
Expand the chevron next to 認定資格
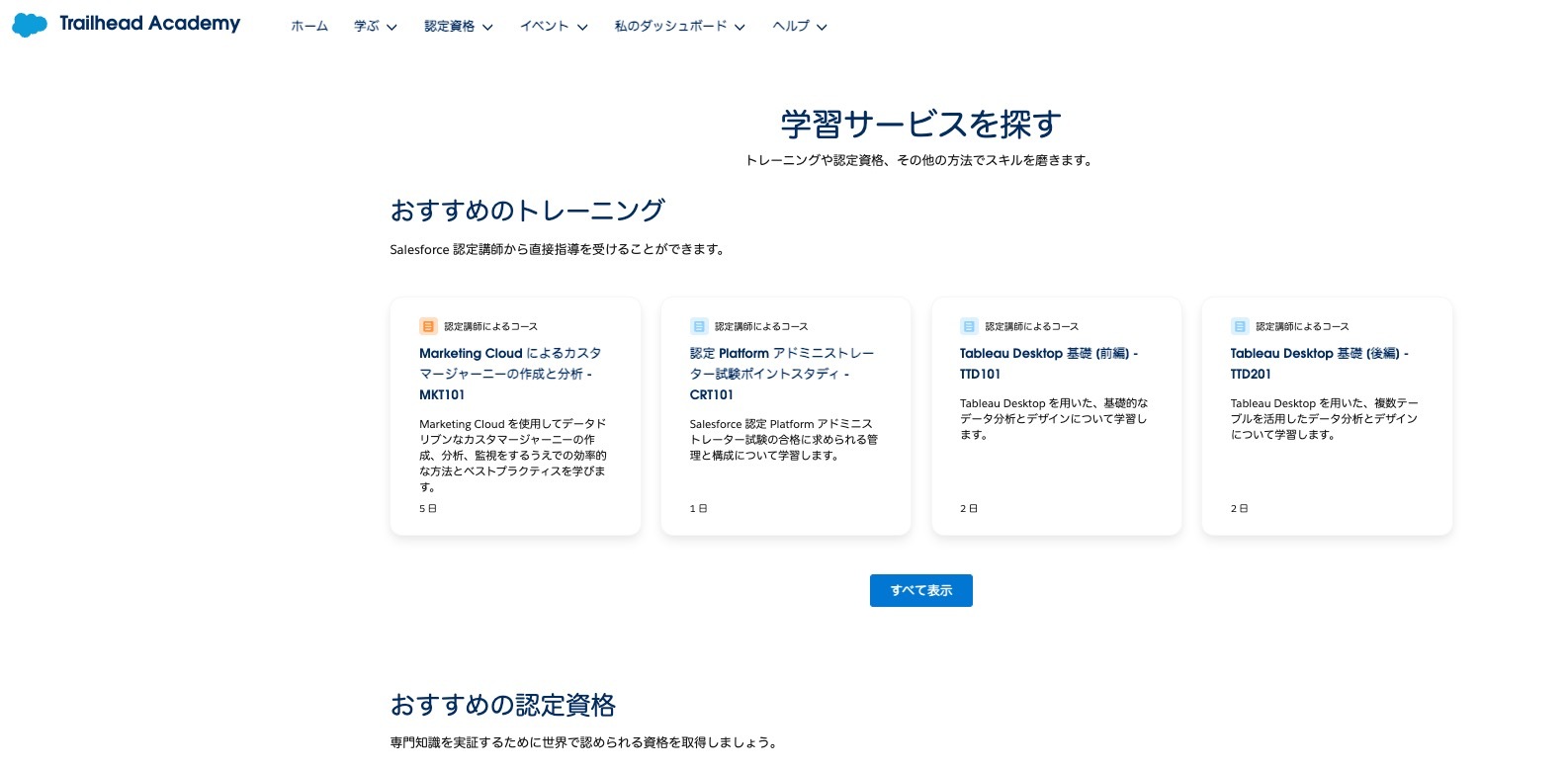point(487,28)
